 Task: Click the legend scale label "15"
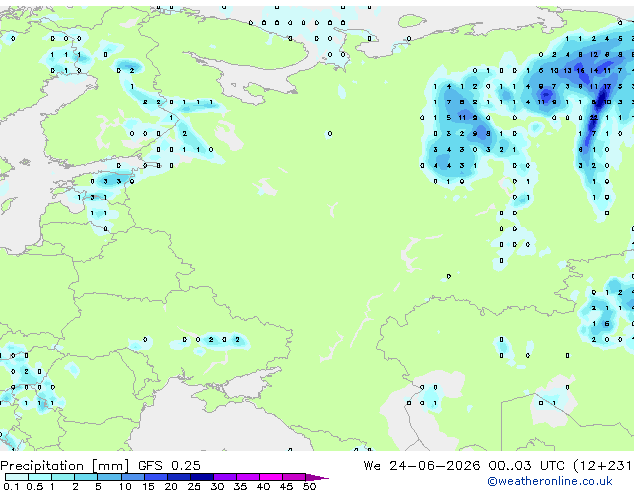(x=148, y=486)
